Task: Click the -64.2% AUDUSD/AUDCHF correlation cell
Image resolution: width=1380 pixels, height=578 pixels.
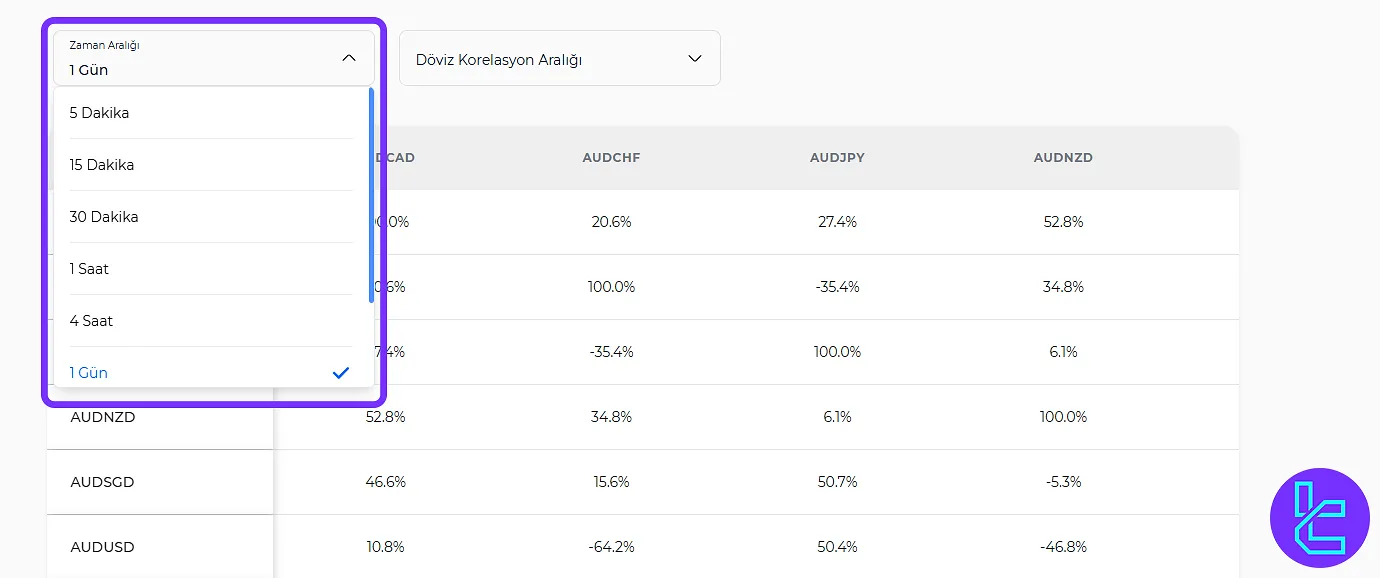Action: click(x=611, y=547)
